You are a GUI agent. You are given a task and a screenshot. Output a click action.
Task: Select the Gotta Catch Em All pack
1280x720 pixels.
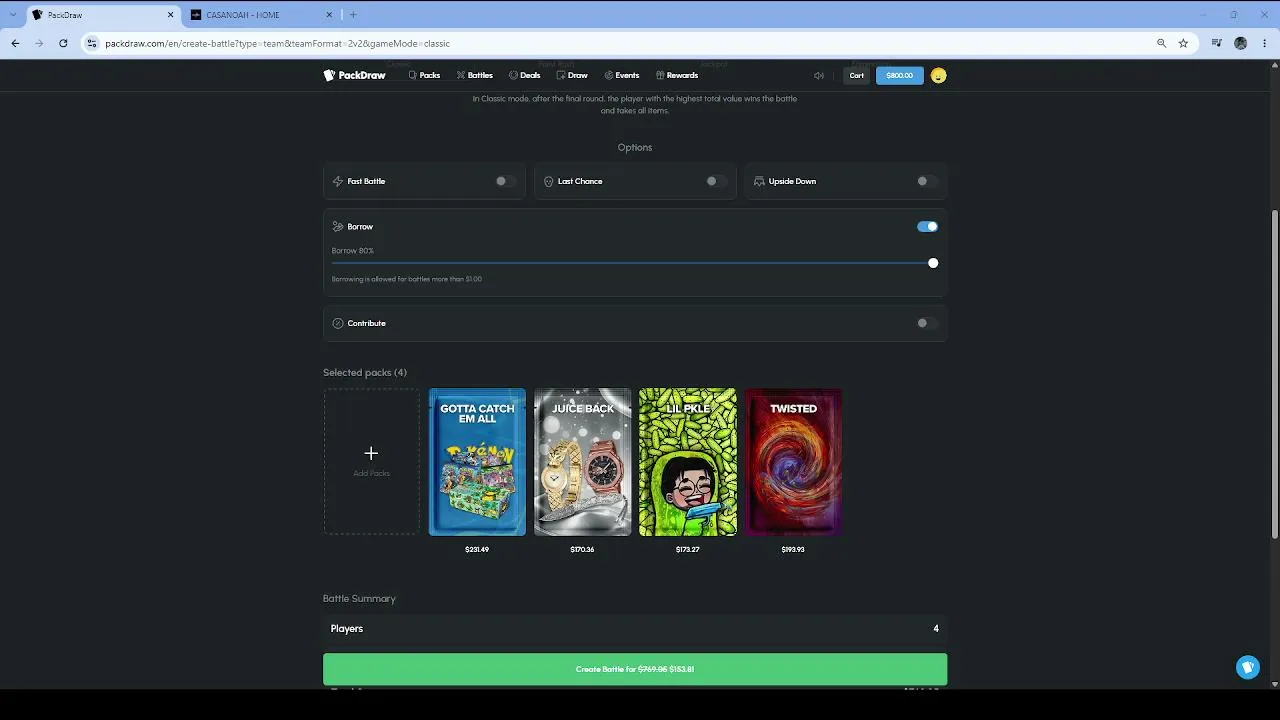[x=477, y=462]
